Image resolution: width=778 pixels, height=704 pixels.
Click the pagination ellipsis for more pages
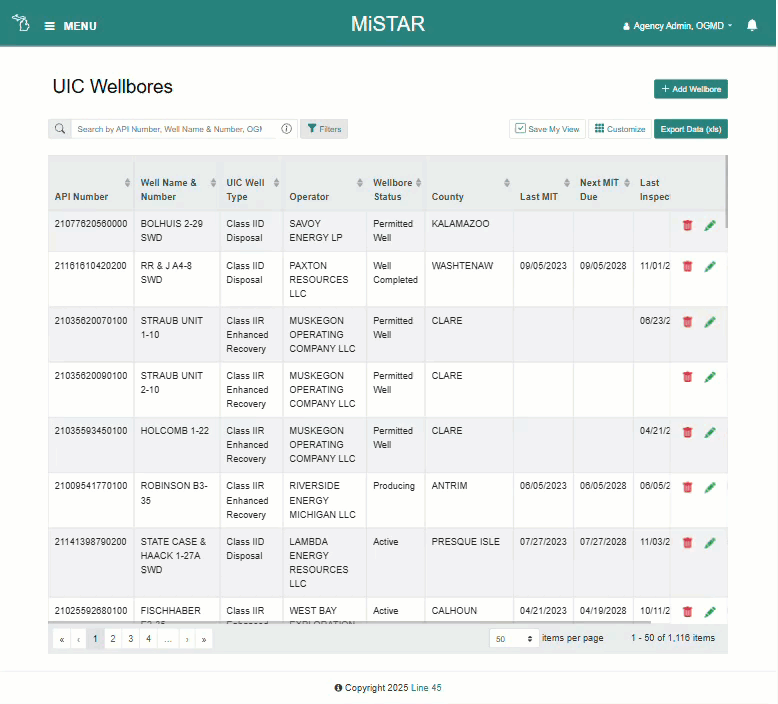pyautogui.click(x=168, y=639)
